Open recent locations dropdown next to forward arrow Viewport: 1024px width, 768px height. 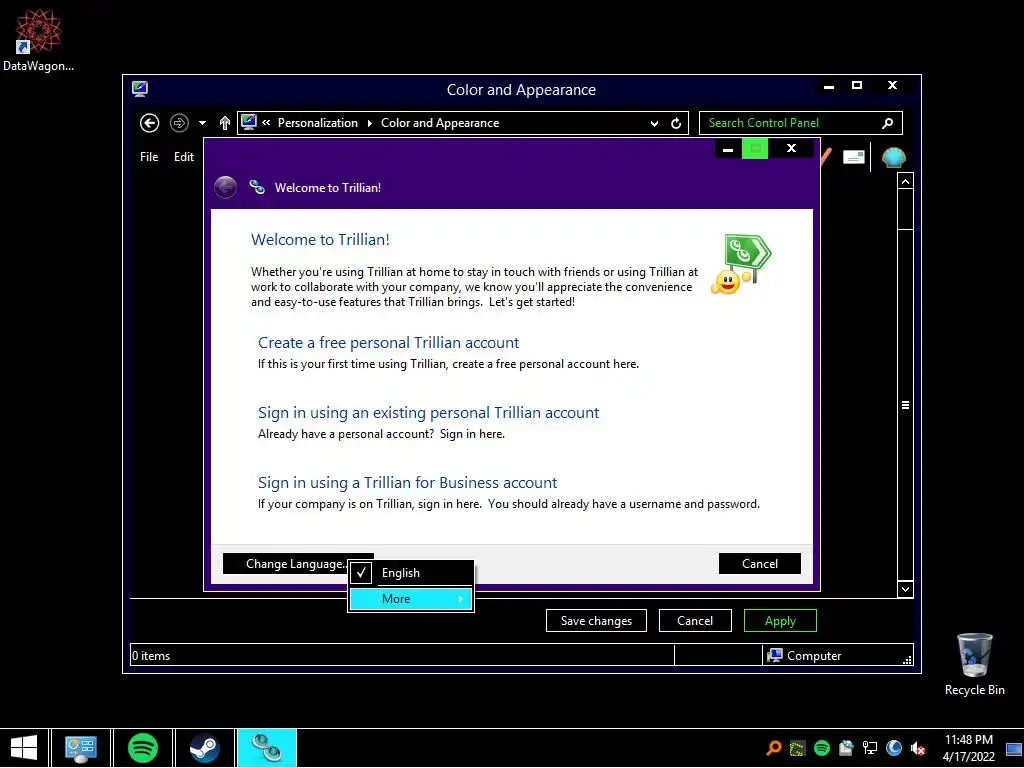coord(202,123)
